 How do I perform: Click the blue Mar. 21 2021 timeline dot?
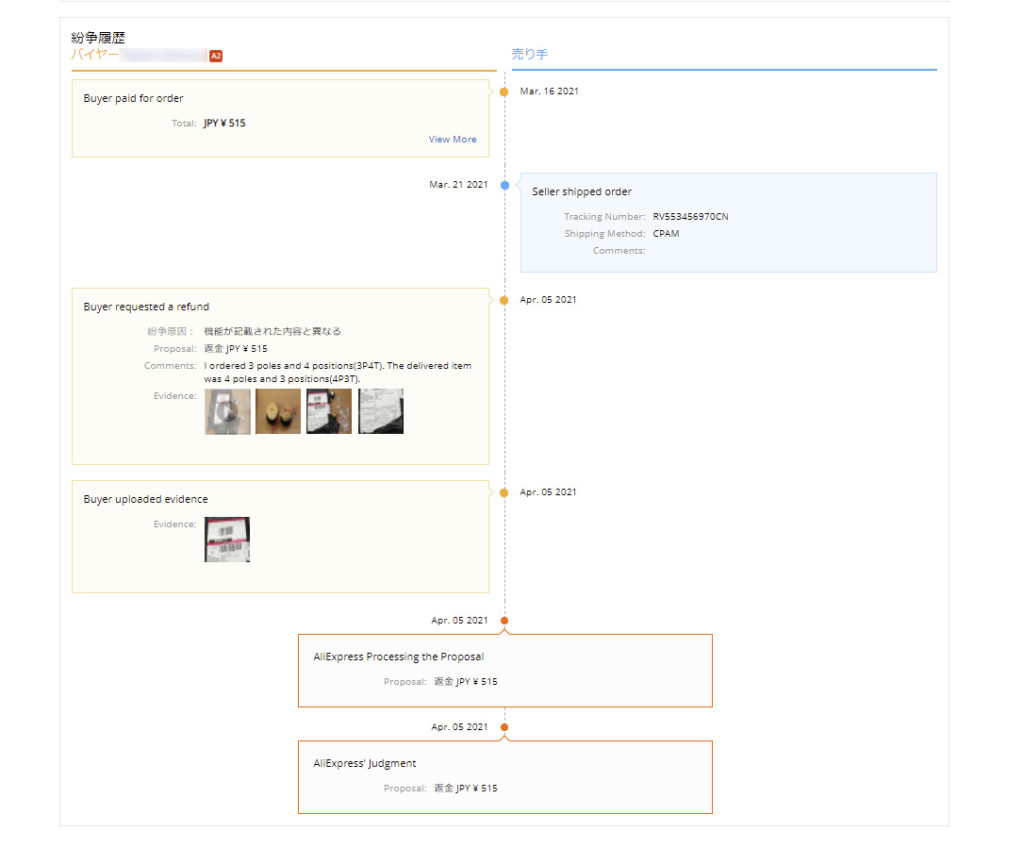504,185
